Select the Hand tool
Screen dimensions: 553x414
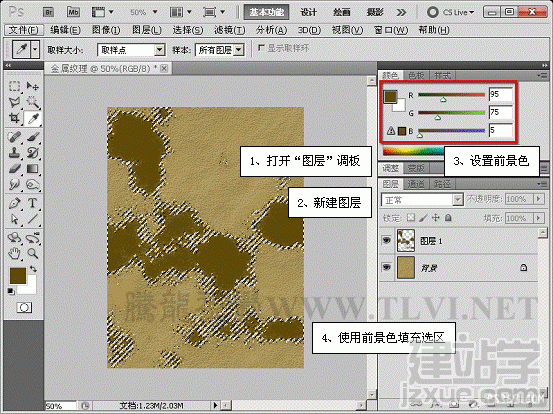pos(14,253)
